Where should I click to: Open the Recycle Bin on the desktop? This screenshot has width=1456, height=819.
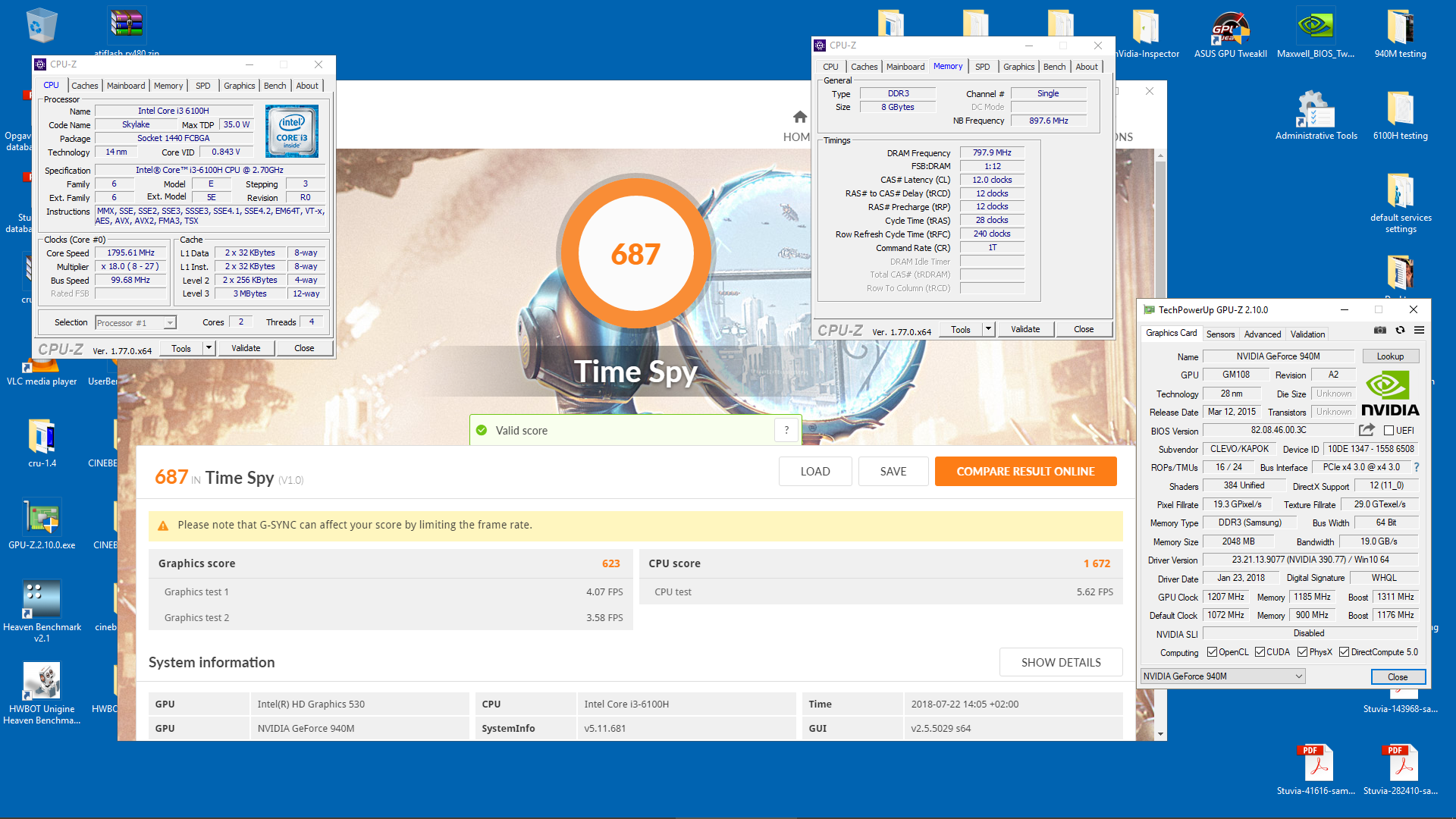(x=40, y=25)
